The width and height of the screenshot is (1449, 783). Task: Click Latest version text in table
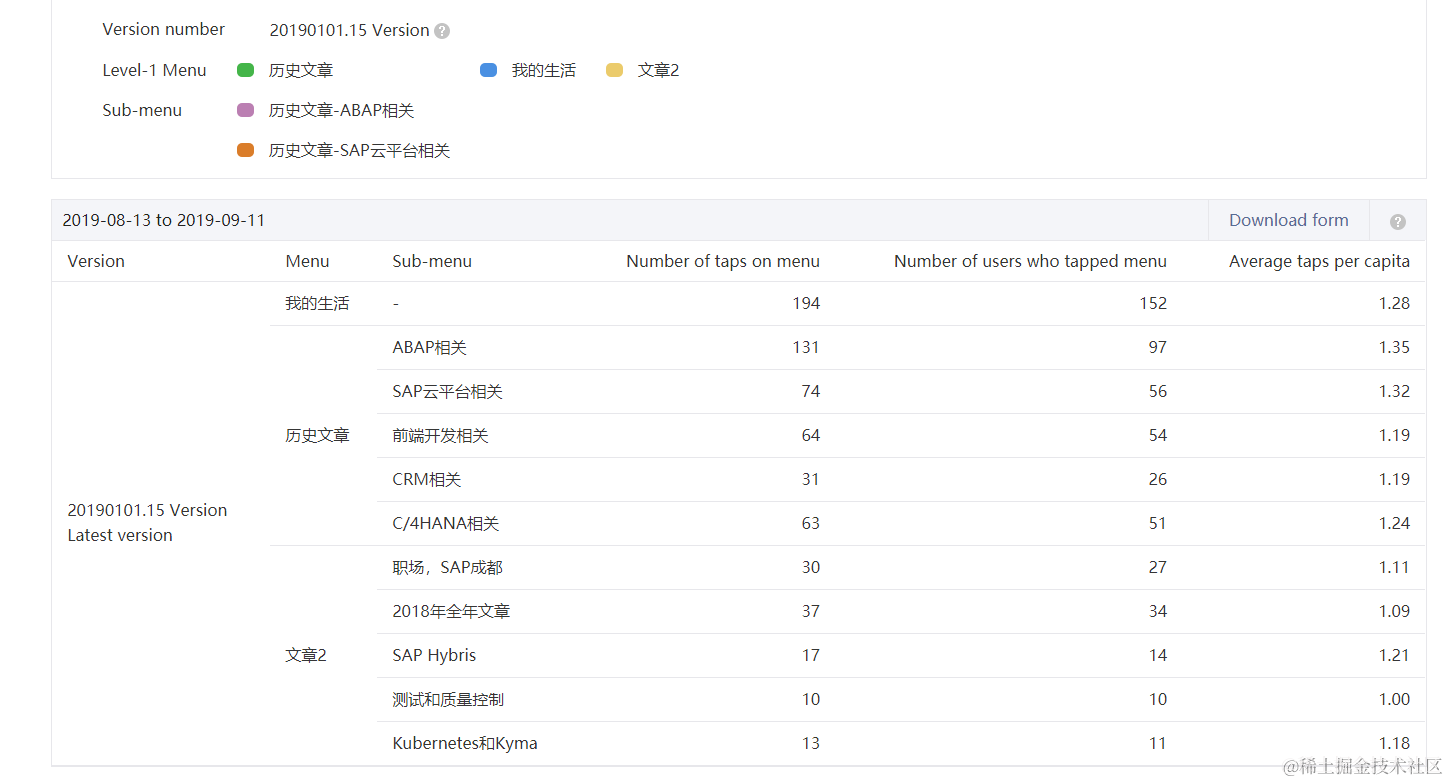120,535
